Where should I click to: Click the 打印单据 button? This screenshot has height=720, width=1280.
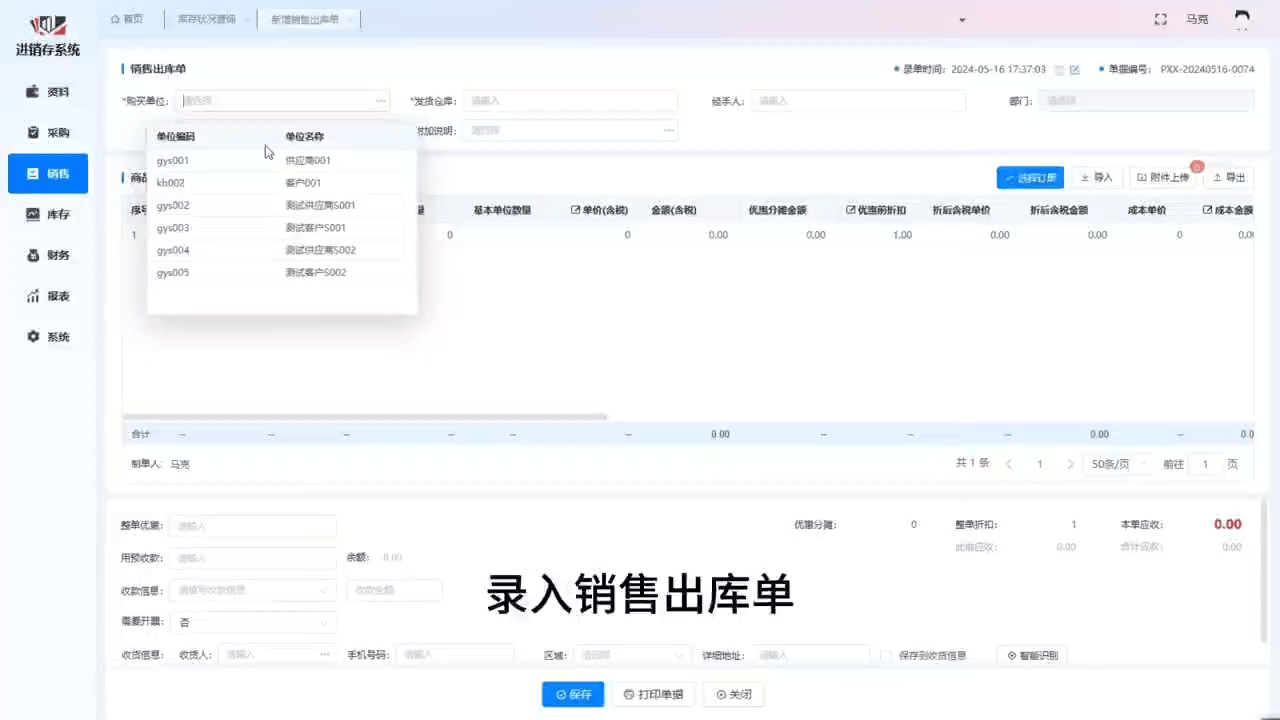pyautogui.click(x=653, y=694)
